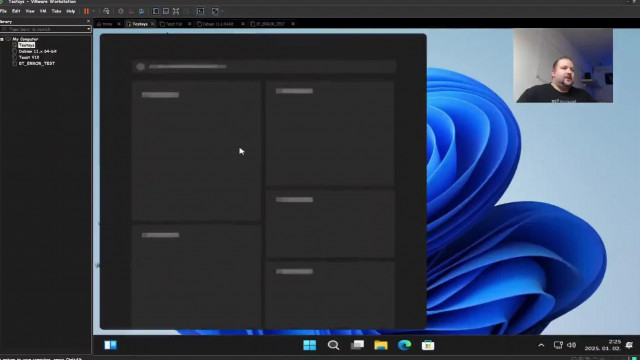Suspend the VM with orange pause icon

point(86,11)
